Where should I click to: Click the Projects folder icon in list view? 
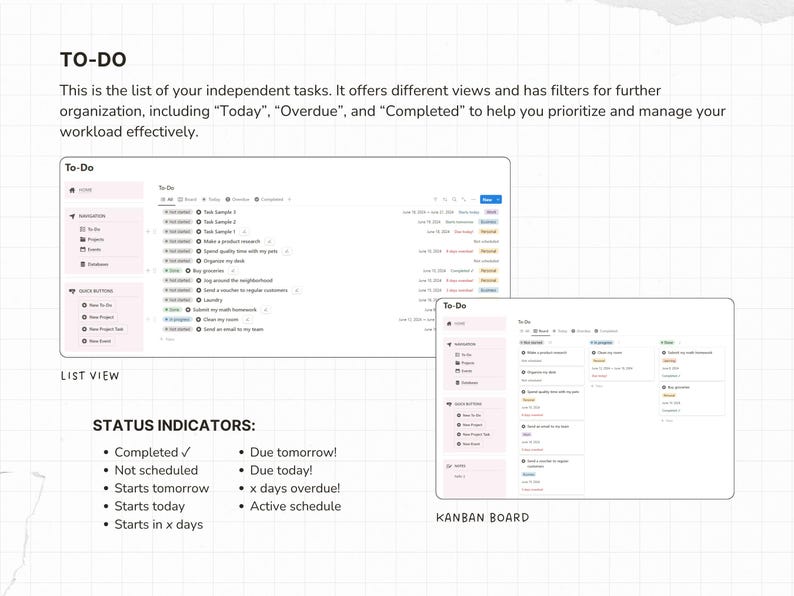tap(83, 240)
